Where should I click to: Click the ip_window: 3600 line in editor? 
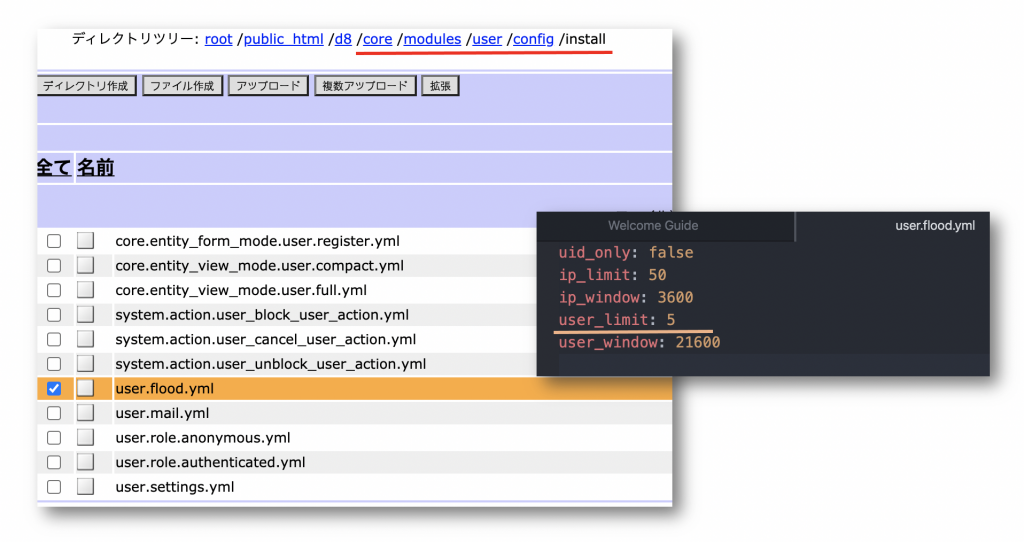click(x=626, y=298)
